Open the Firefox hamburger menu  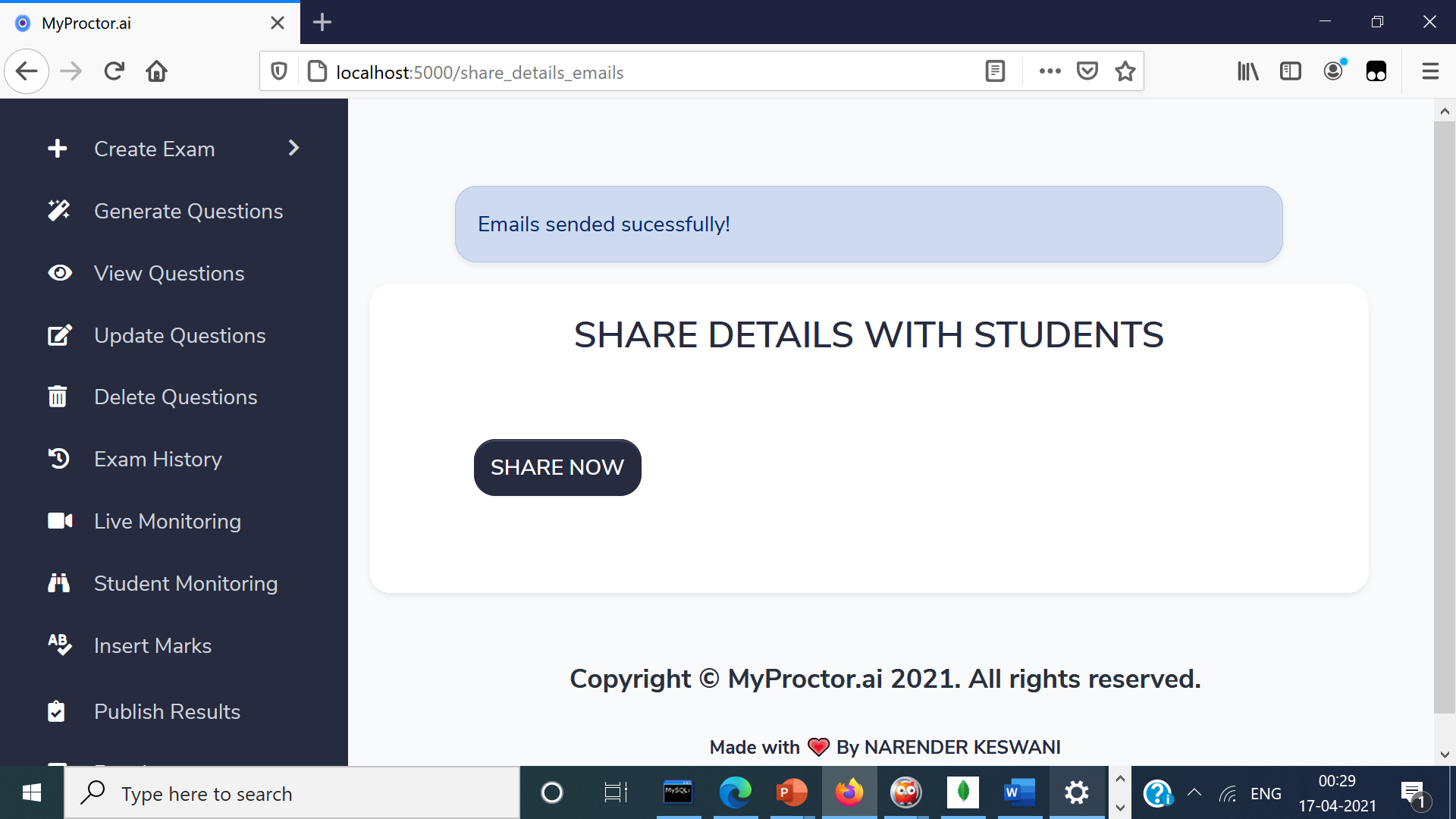1430,71
